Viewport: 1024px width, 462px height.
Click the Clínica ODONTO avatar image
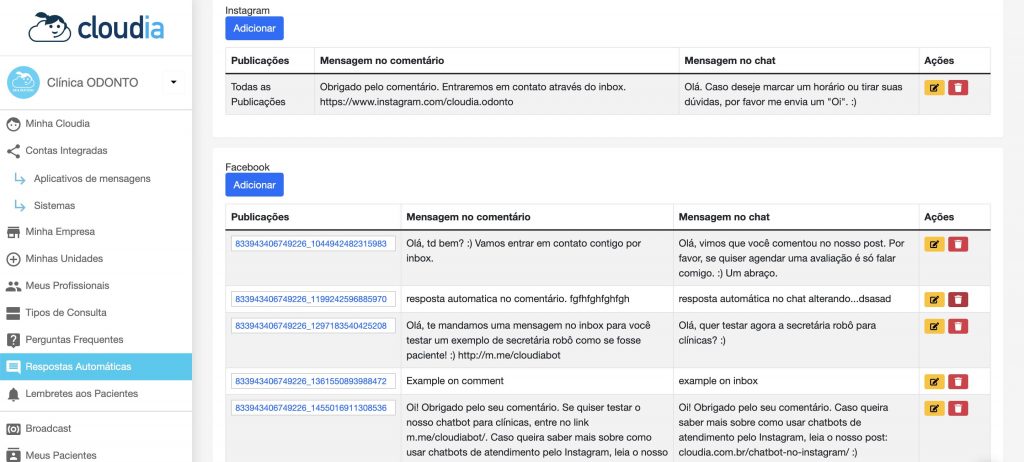[23, 82]
